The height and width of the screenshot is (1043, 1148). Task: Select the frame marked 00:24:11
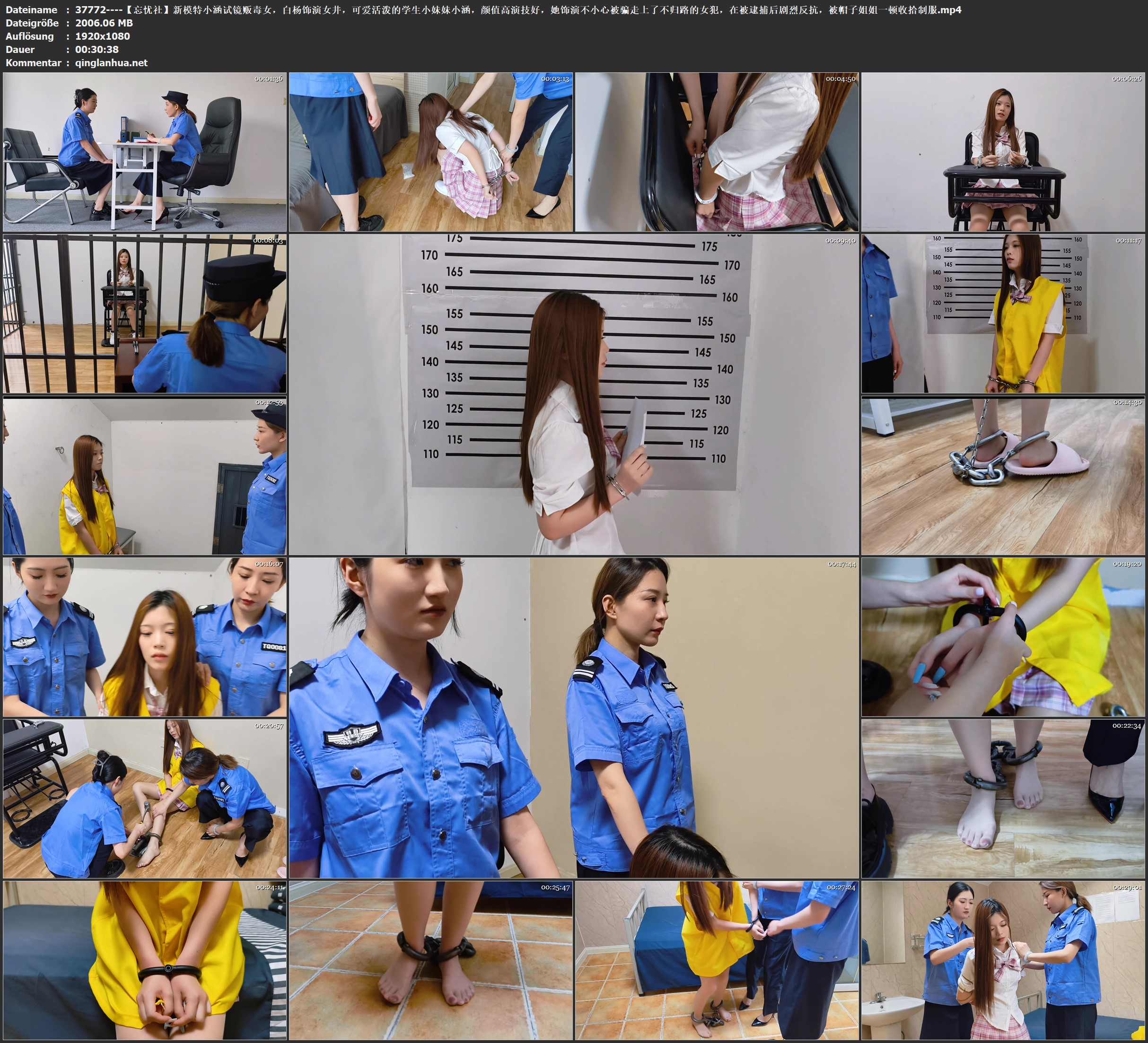145,960
